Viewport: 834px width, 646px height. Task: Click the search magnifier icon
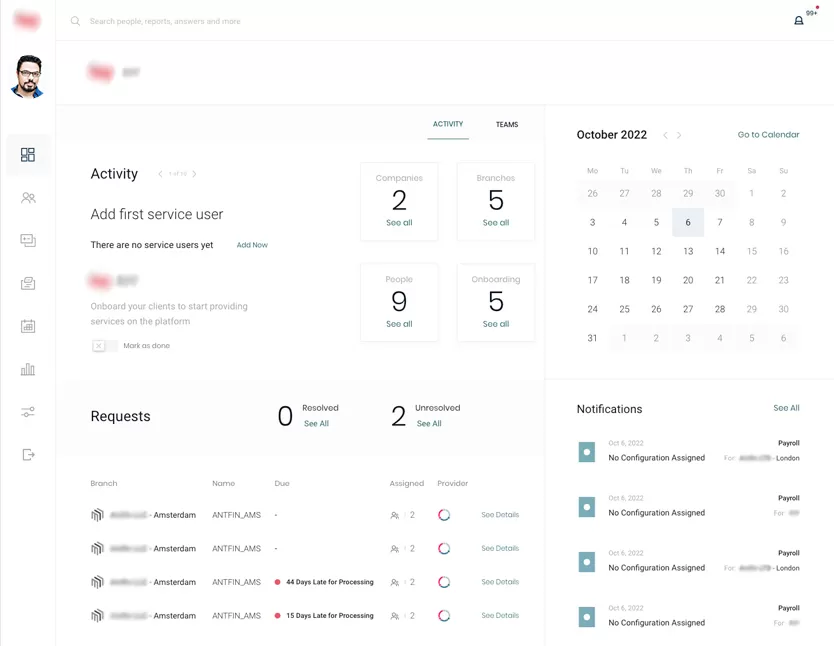76,21
